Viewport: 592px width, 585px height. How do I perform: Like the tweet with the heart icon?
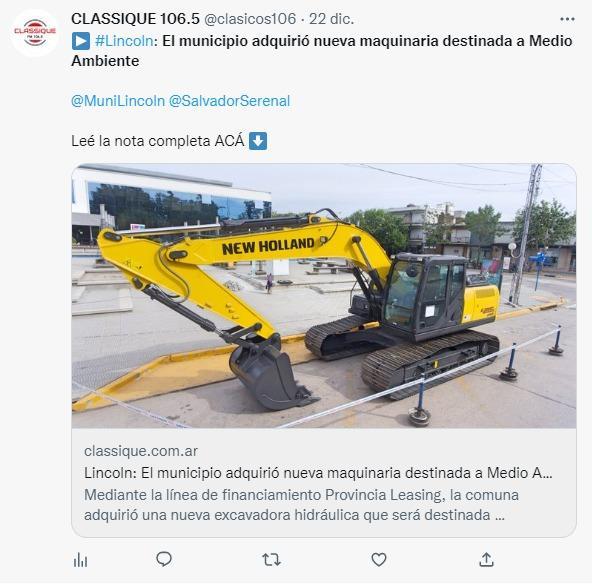[379, 559]
